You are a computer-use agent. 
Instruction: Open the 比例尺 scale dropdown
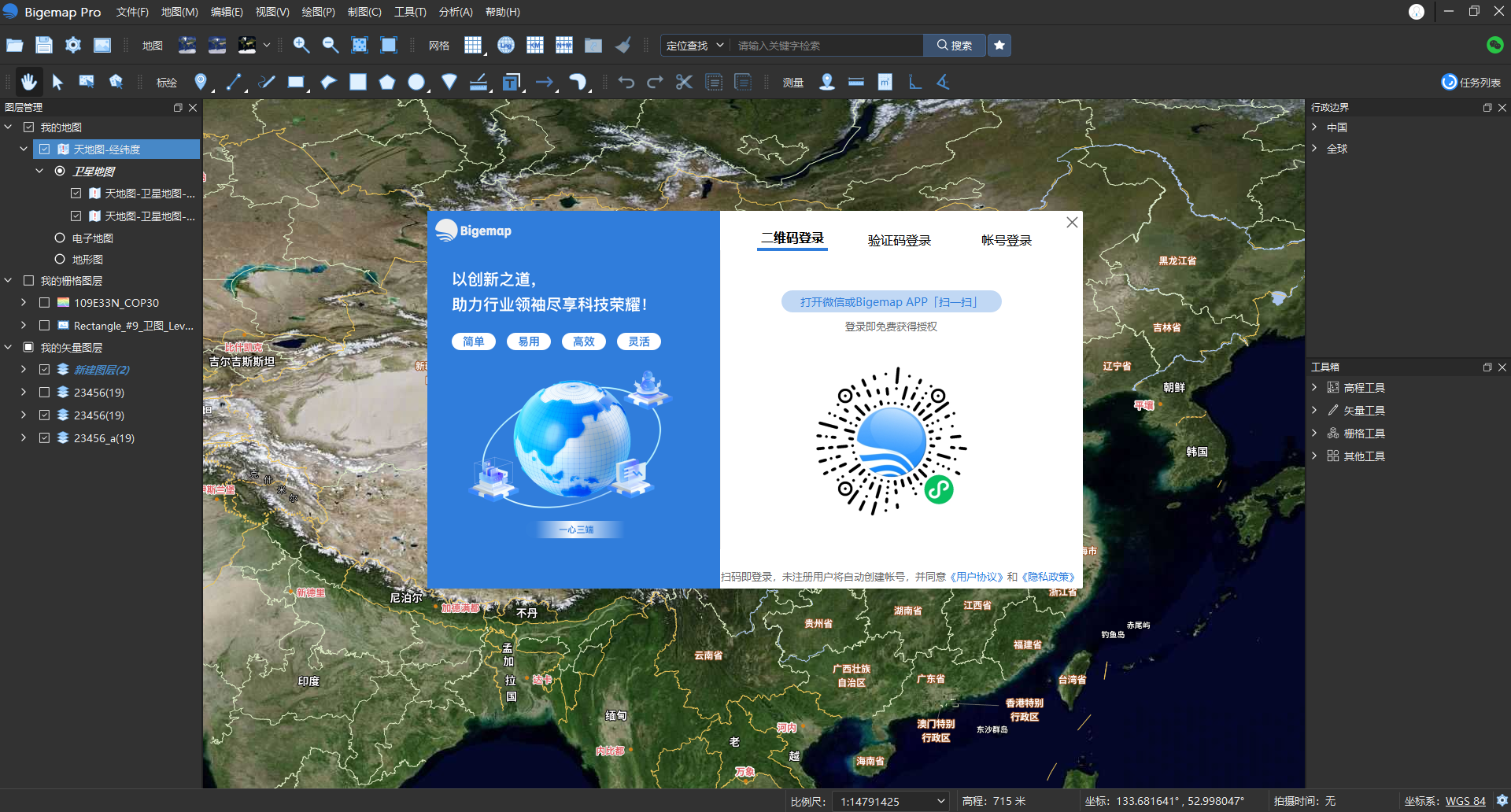click(890, 801)
